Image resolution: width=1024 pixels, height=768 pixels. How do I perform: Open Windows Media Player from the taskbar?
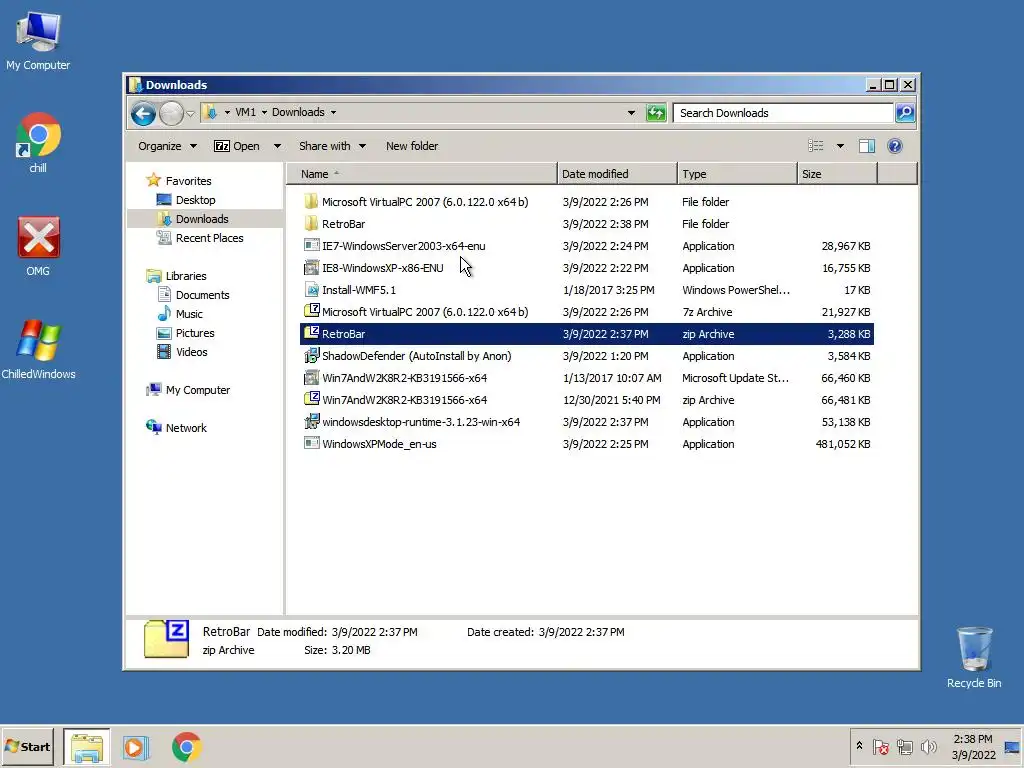click(136, 747)
